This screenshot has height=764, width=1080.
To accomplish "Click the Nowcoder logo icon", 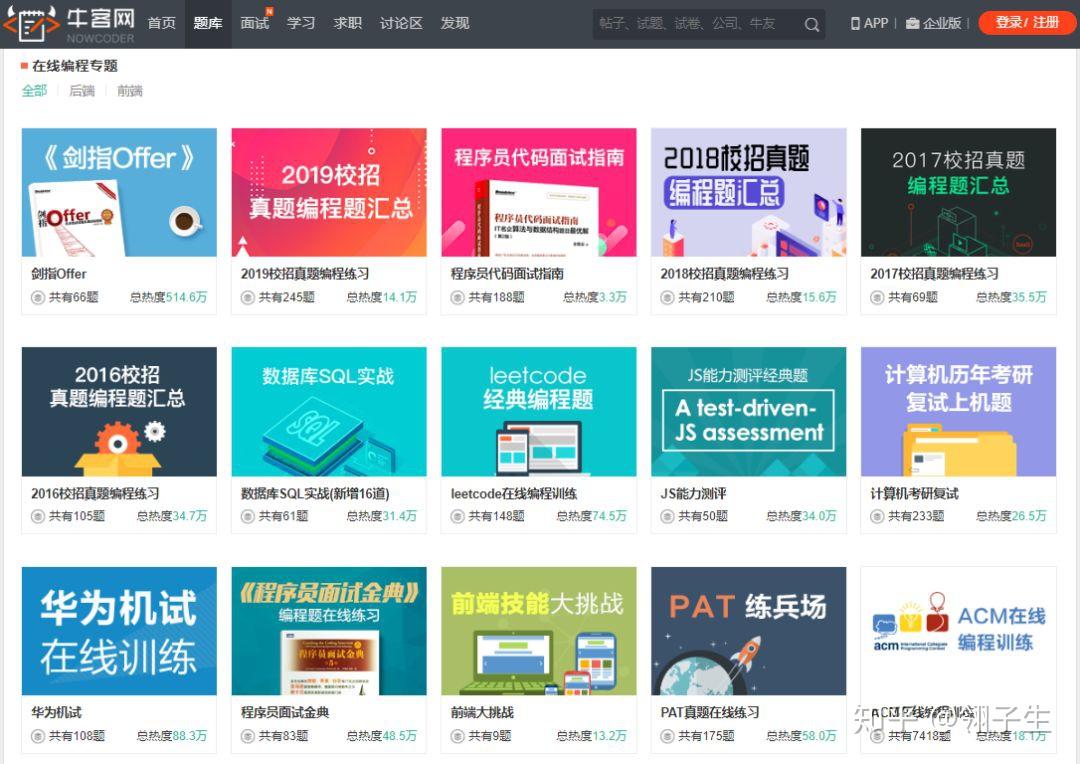I will pos(31,23).
